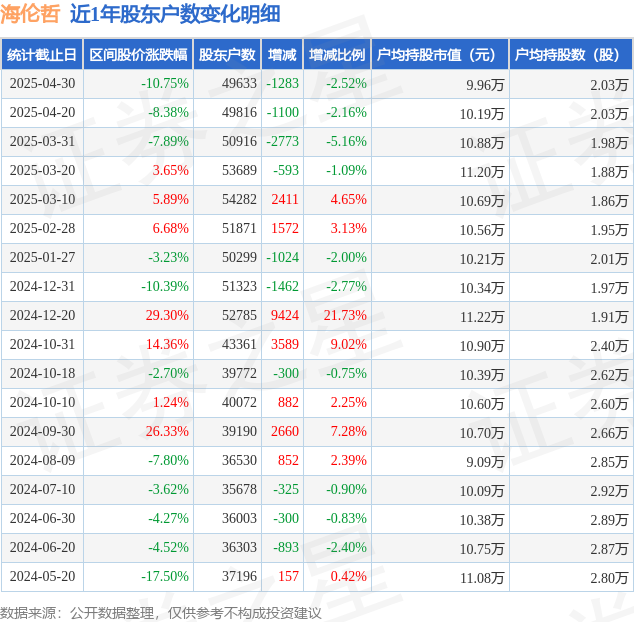Select the 区间股价涨跌幅 column header

[138, 55]
